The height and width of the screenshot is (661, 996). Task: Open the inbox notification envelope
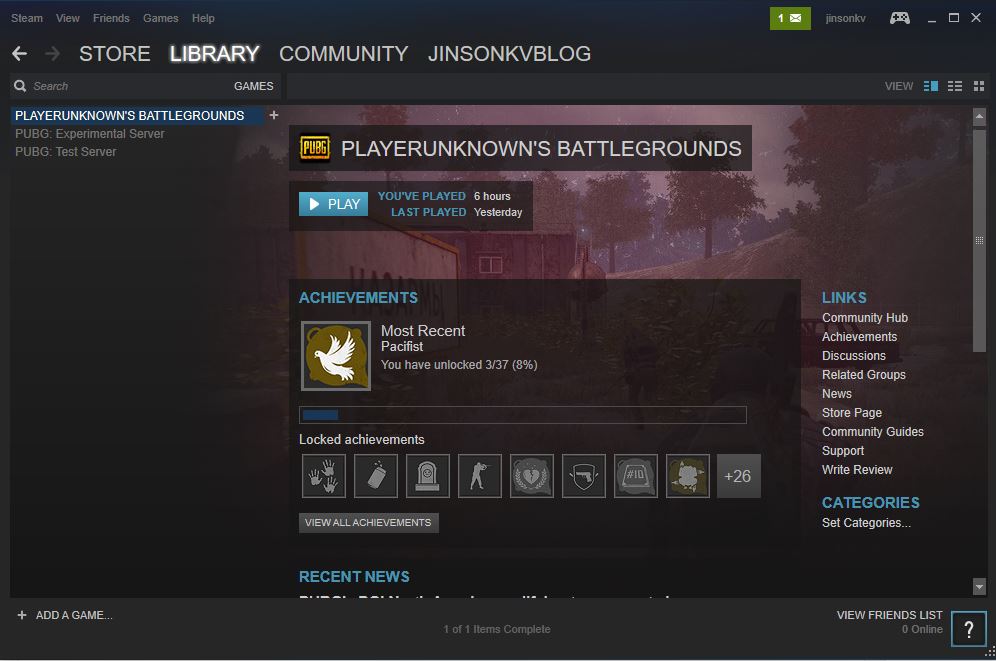[x=790, y=18]
